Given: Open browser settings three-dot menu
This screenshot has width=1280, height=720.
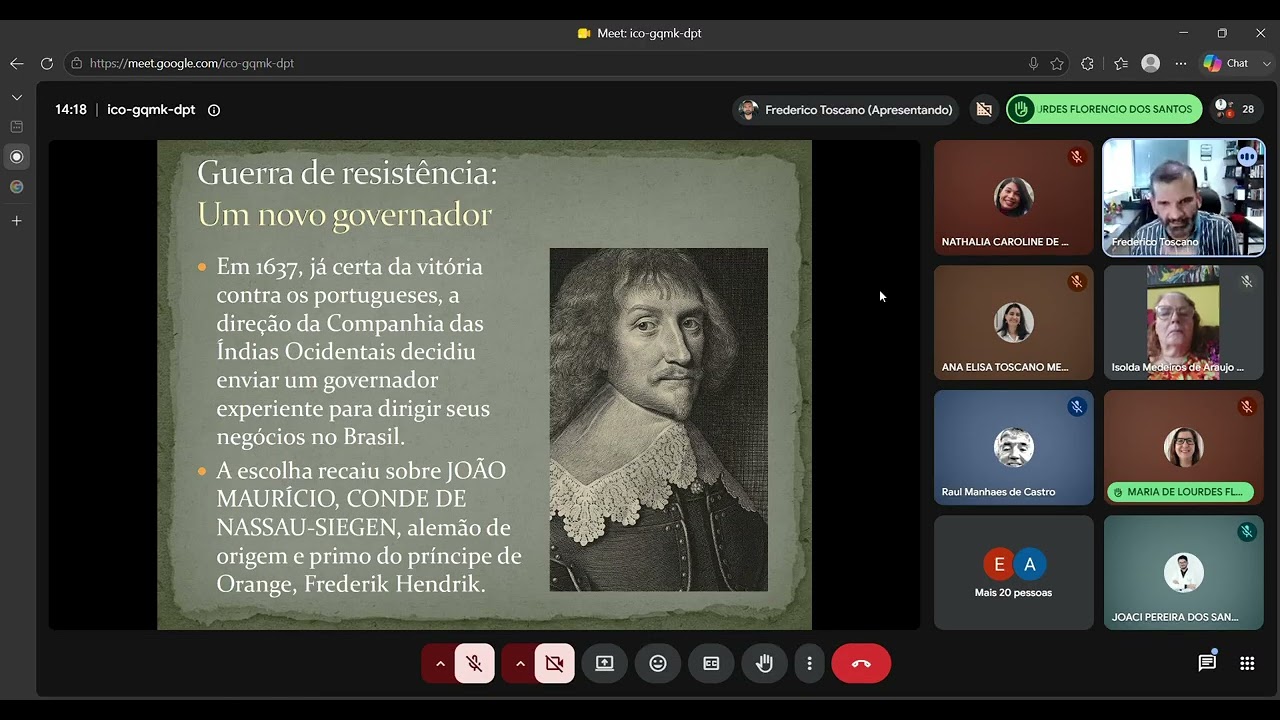Looking at the screenshot, I should [1181, 63].
